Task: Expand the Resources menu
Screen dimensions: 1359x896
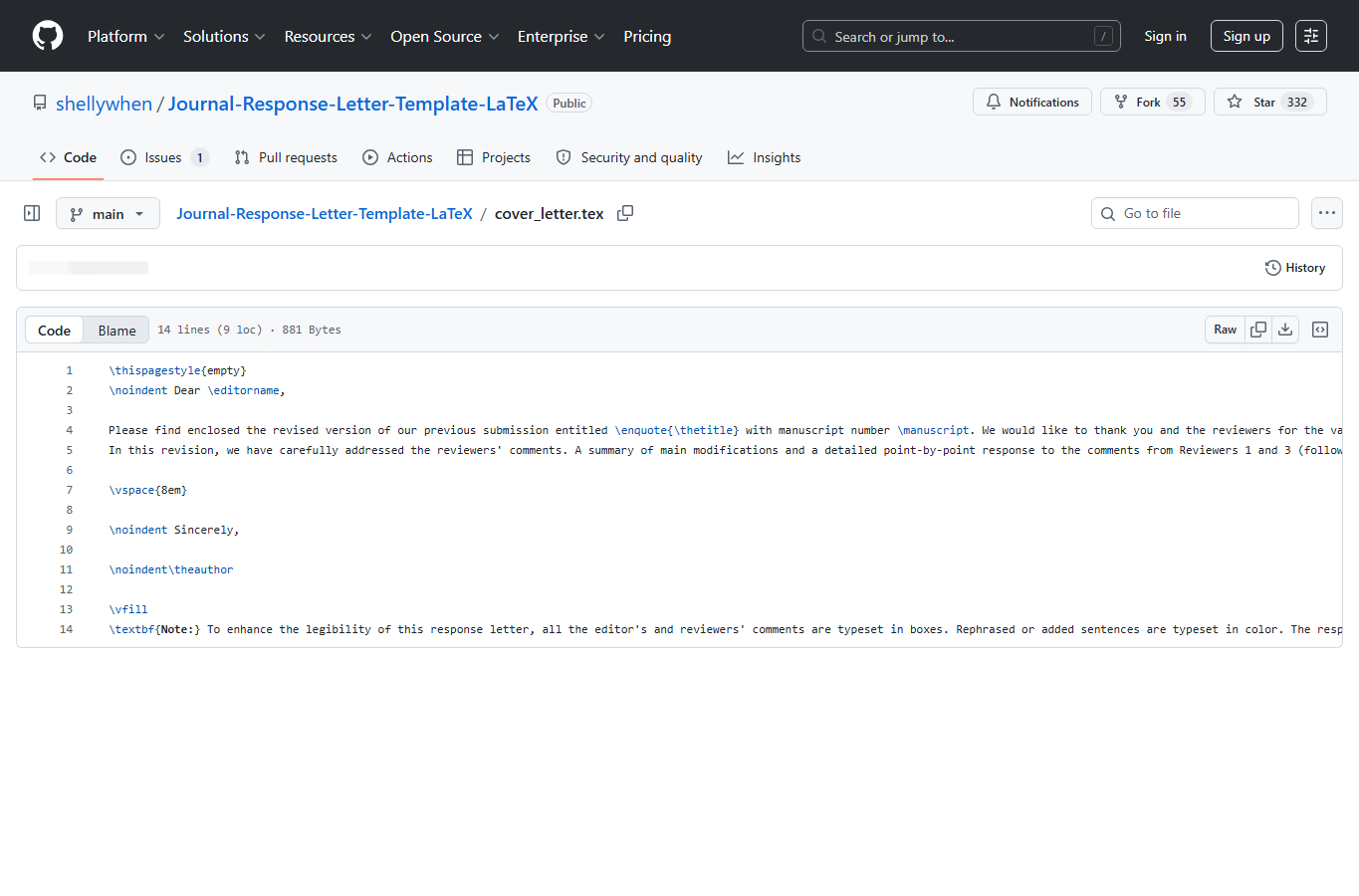Action: coord(328,36)
